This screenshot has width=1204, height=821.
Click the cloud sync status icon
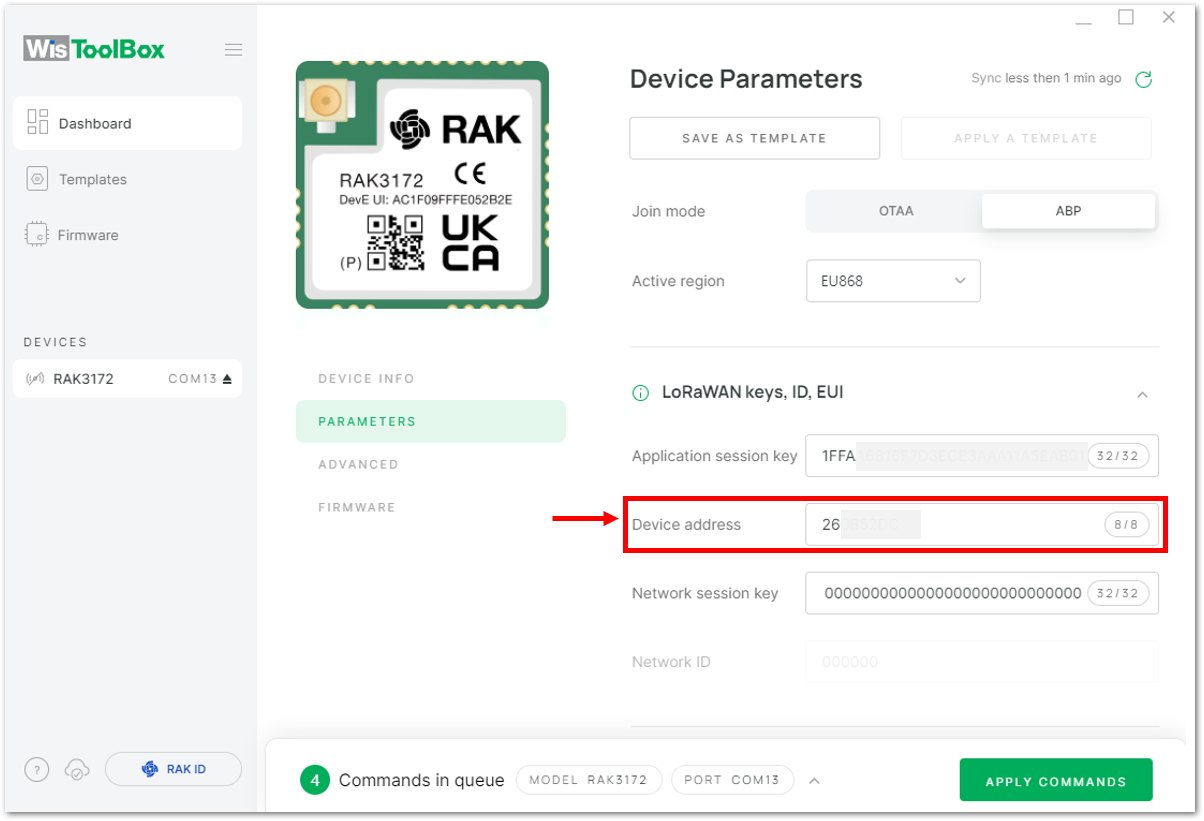(x=77, y=769)
